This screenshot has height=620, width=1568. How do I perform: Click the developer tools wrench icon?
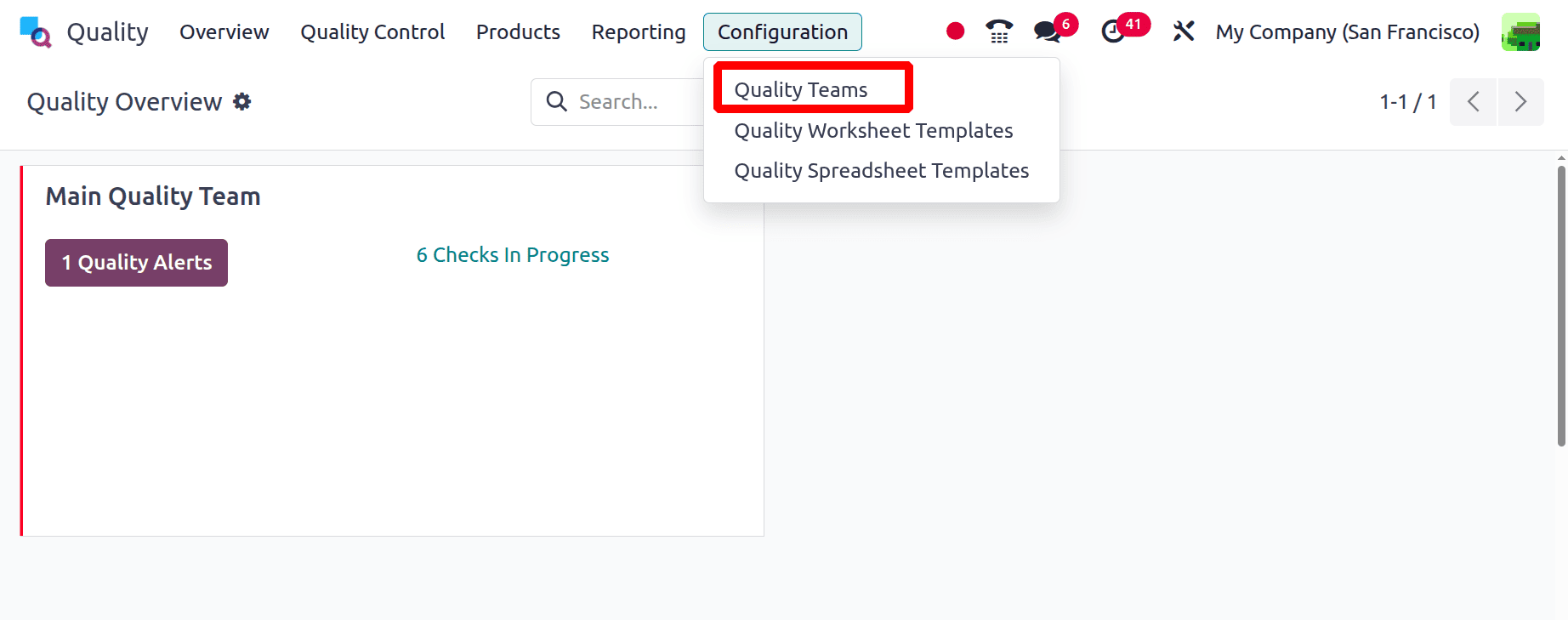1183,31
